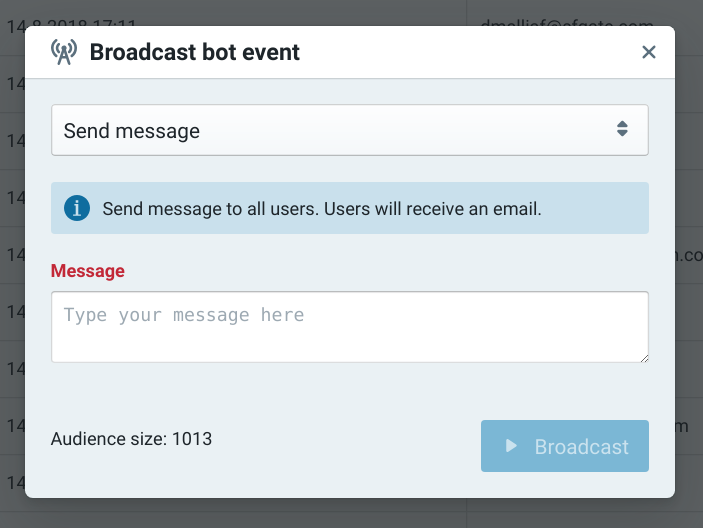Click the red Message field label

(88, 271)
